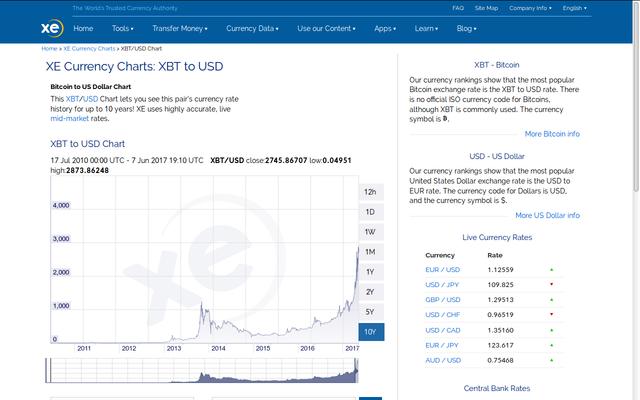The width and height of the screenshot is (640, 400).
Task: Click the green up arrow for EUR / USD
Action: (x=551, y=270)
